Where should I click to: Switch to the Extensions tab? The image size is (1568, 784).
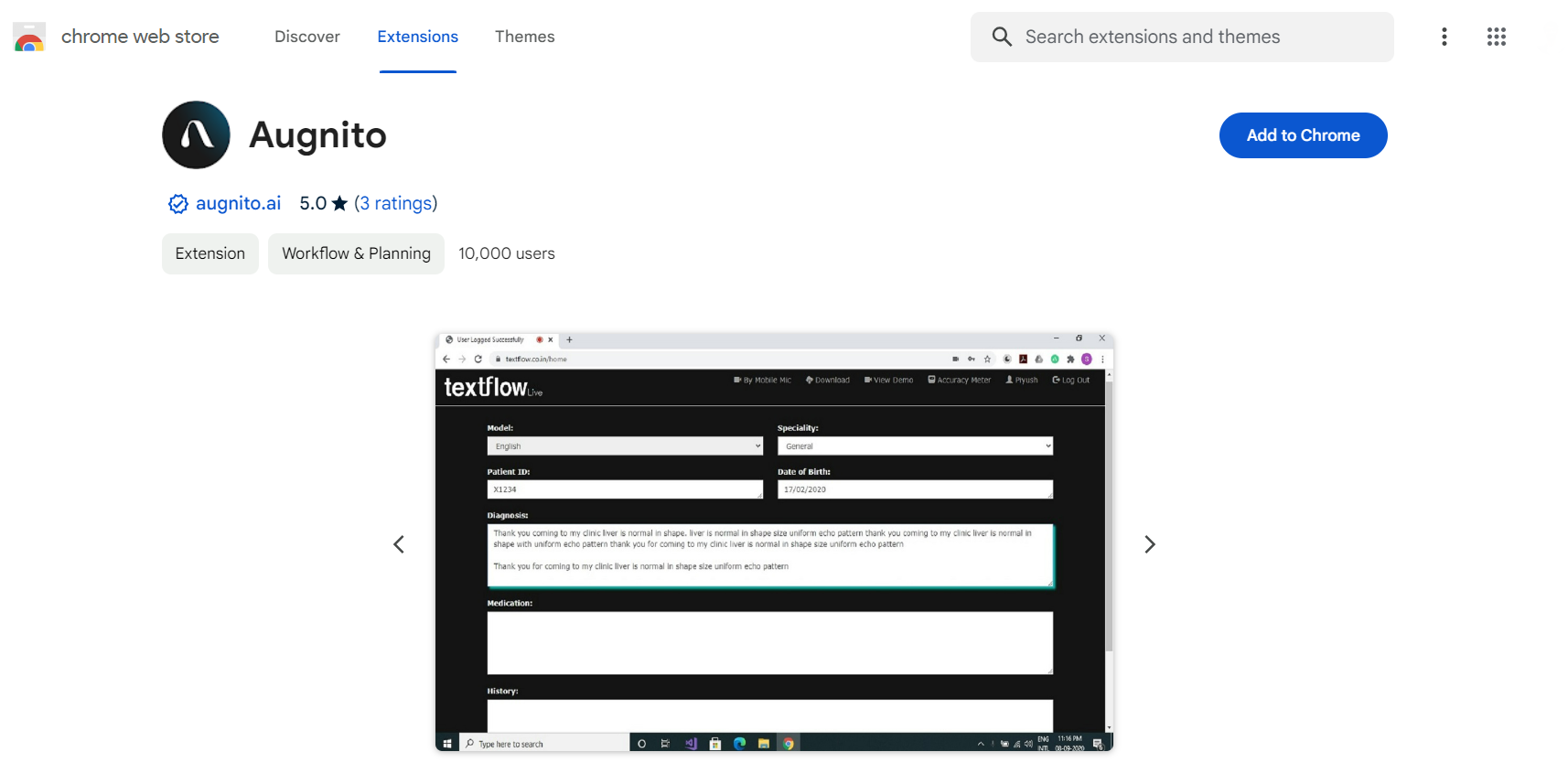418,37
